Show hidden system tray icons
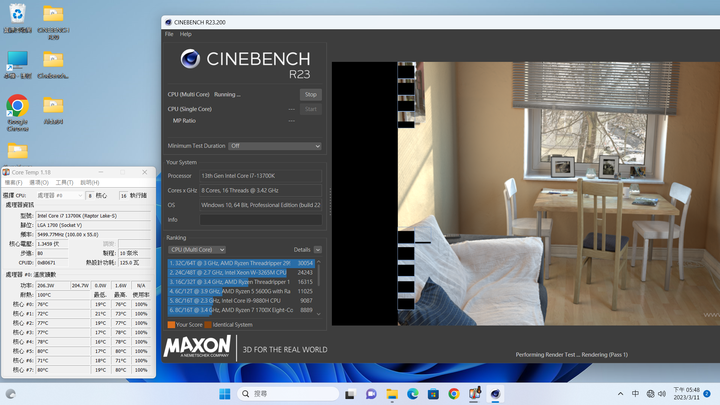 (620, 394)
